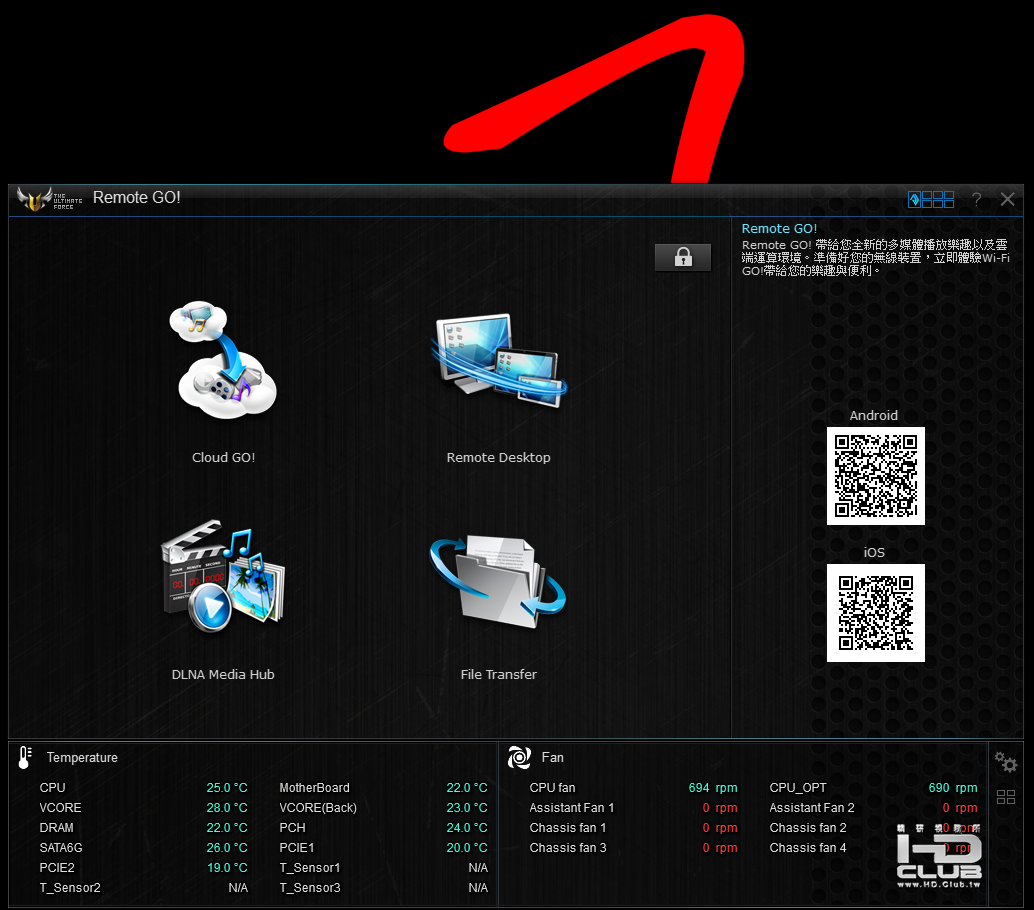1034x910 pixels.
Task: Click the PCIE1 temperature value 20.0 °C
Action: click(467, 848)
